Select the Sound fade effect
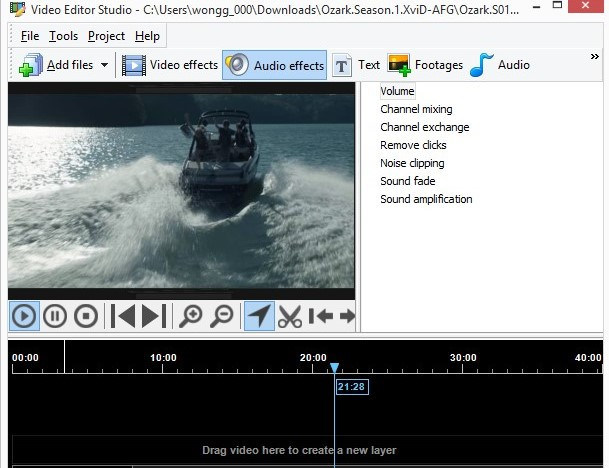Viewport: 609px width, 468px height. pyautogui.click(x=407, y=181)
